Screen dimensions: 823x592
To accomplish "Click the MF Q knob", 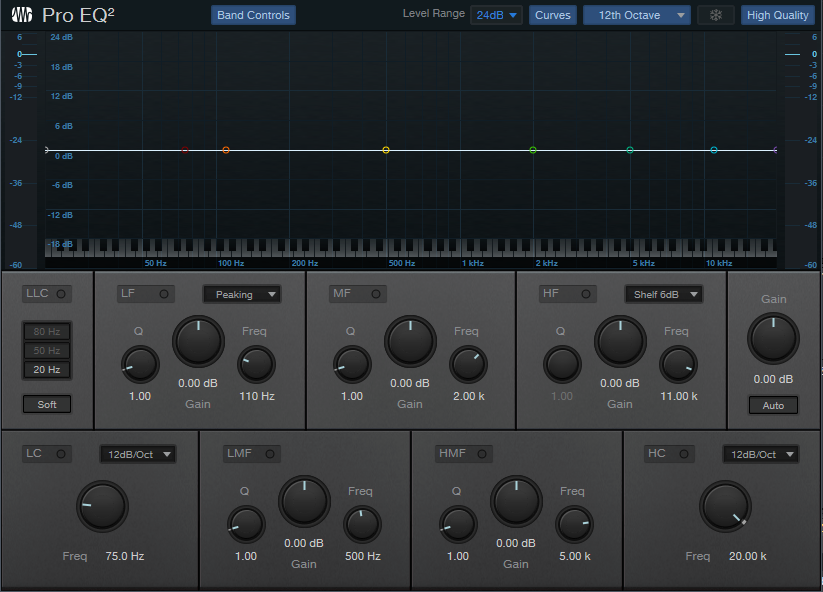I will coord(352,364).
